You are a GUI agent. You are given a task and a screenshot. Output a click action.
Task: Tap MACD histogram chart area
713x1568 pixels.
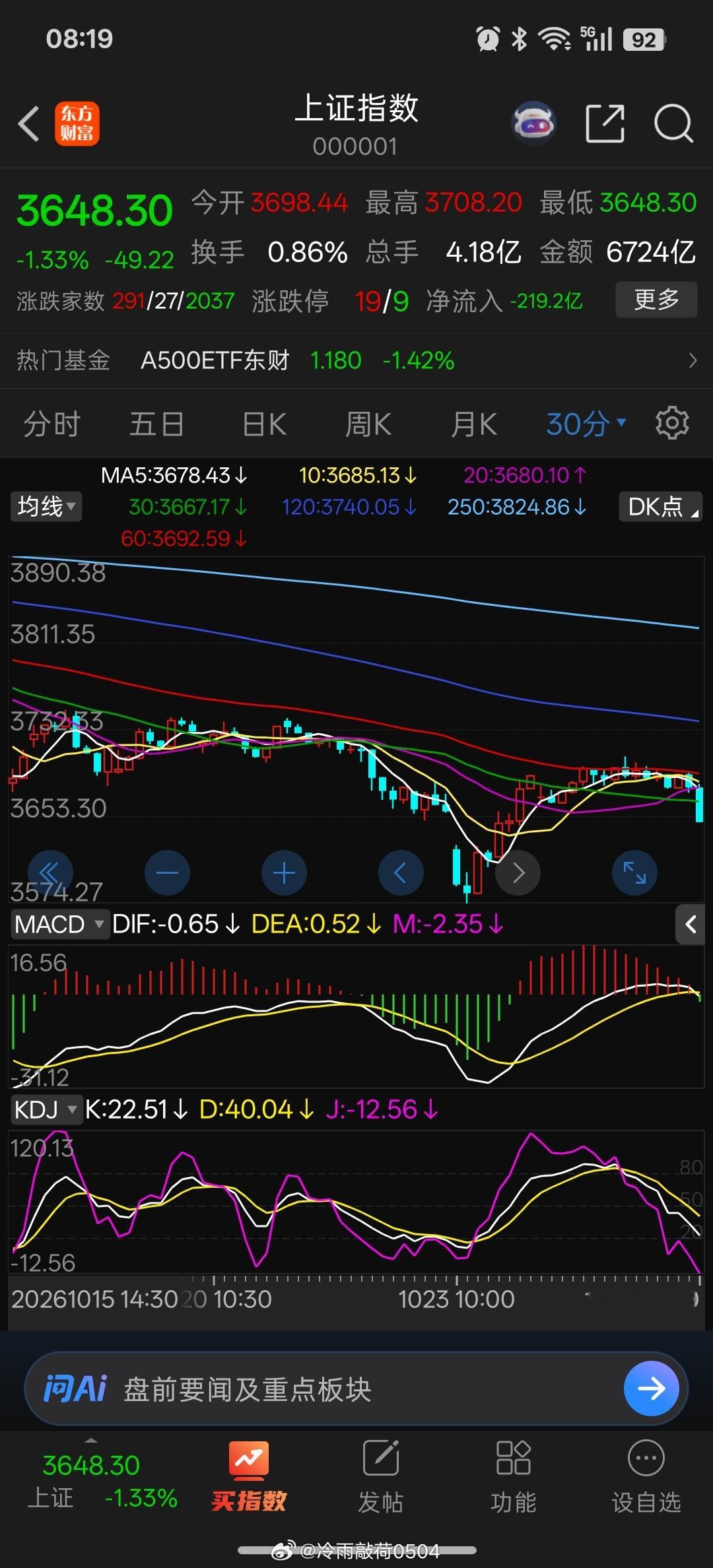coord(356,1016)
